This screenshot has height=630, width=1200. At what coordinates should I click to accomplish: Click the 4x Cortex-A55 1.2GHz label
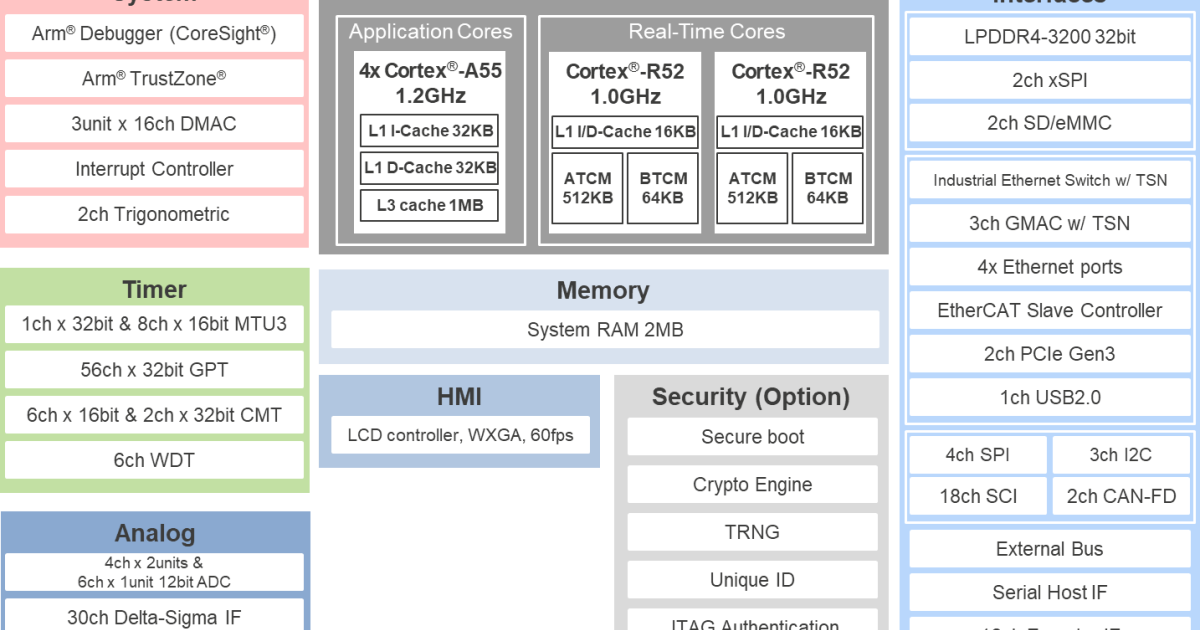coord(430,84)
